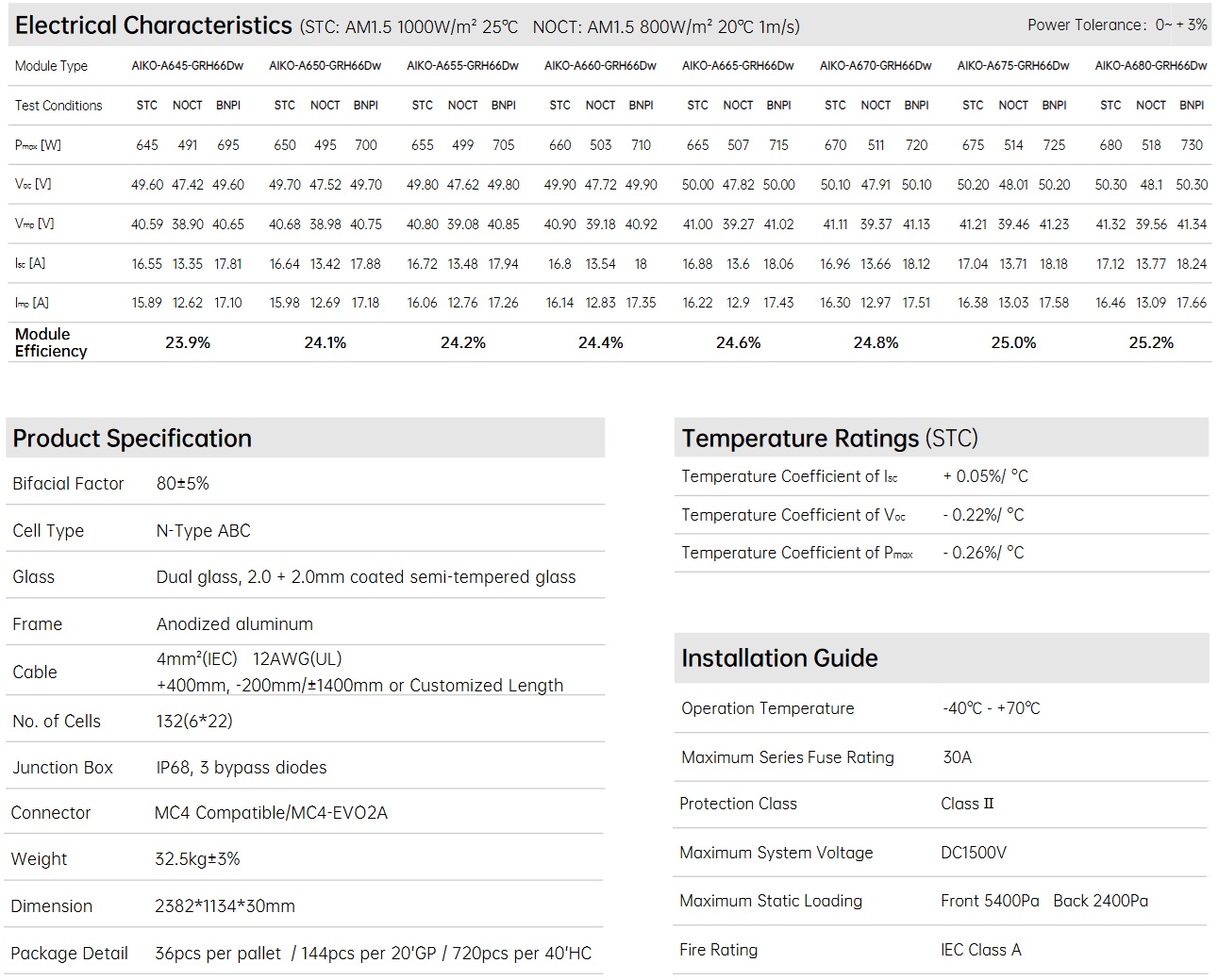
Task: Select the '32.5kg±3%' weight value
Action: [x=197, y=859]
